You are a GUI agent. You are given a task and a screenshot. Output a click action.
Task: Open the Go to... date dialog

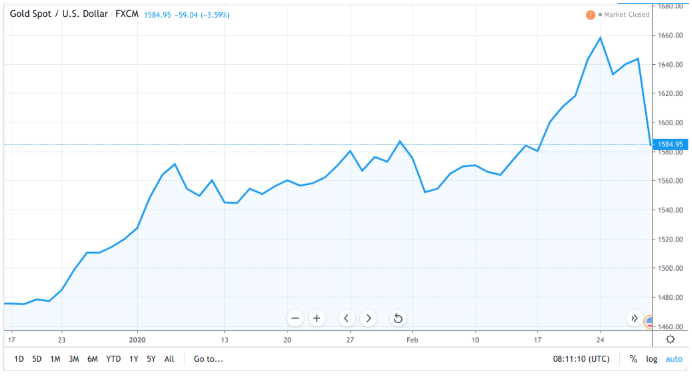(208, 359)
